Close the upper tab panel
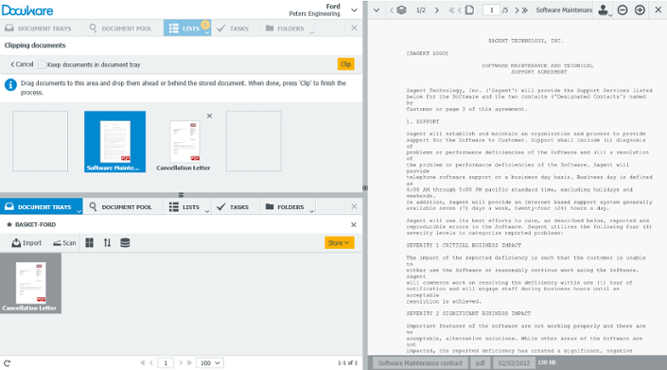The width and height of the screenshot is (667, 370). click(354, 28)
